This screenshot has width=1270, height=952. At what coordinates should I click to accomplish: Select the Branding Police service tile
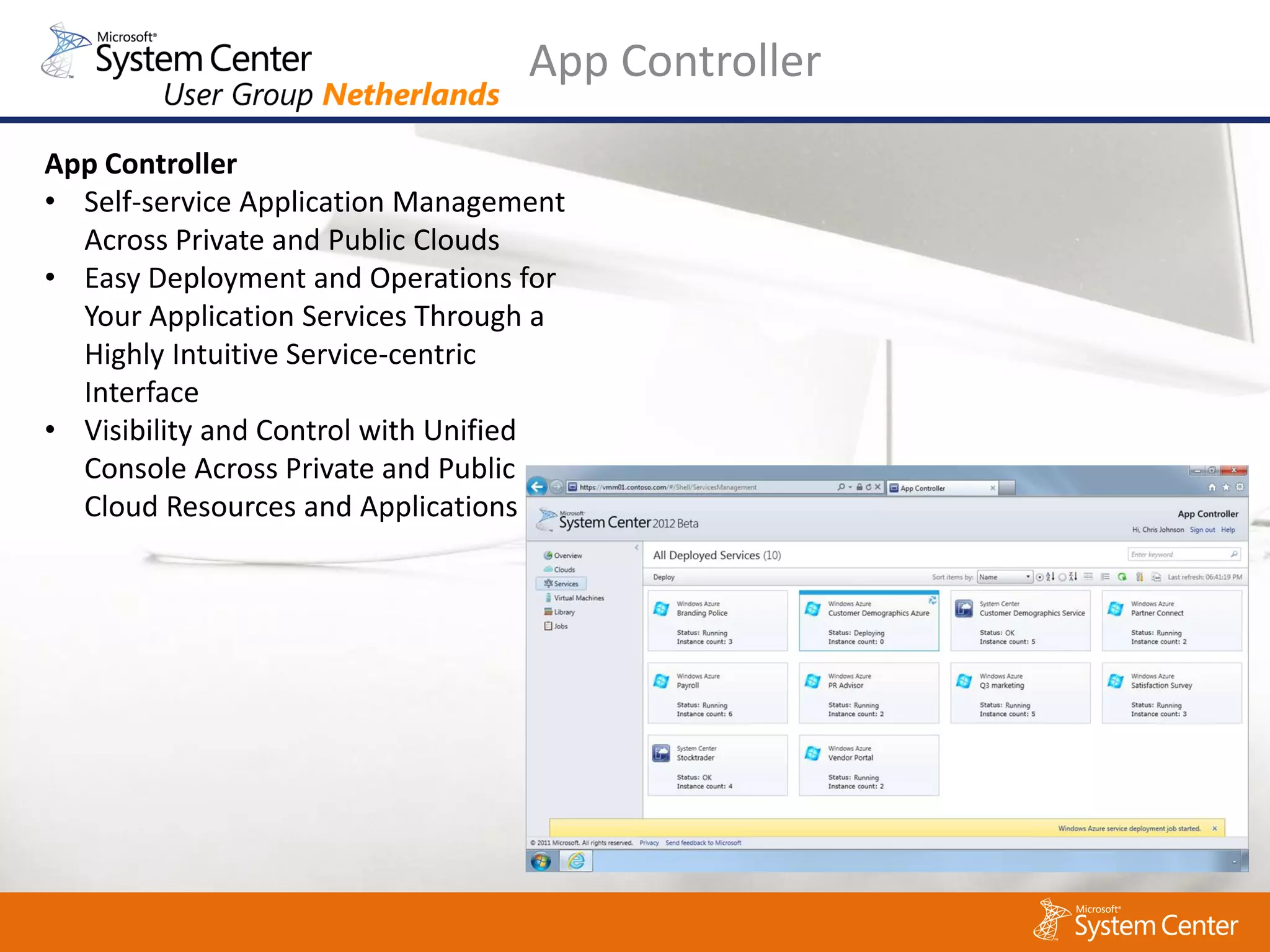pyautogui.click(x=717, y=621)
